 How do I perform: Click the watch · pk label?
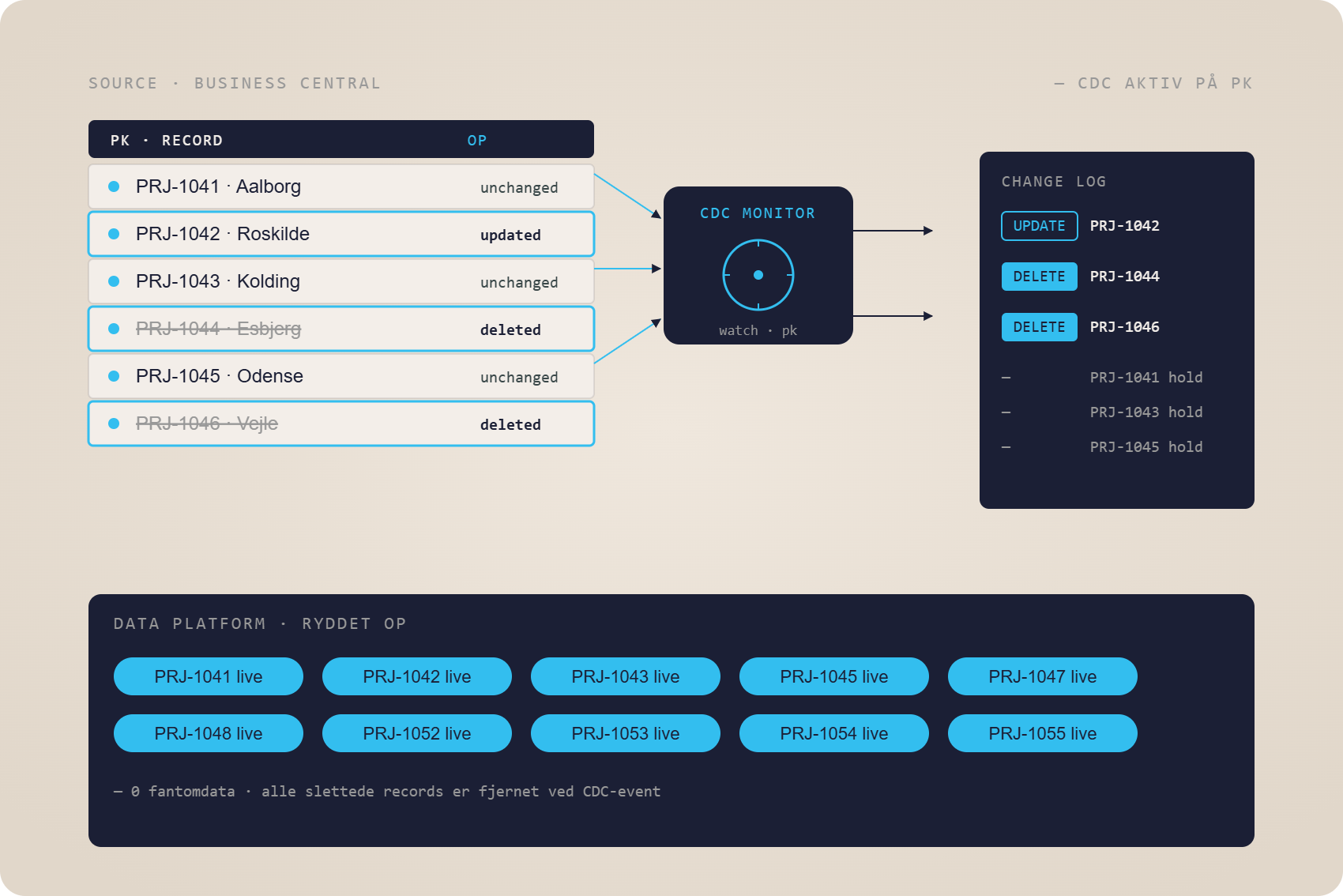click(x=758, y=330)
